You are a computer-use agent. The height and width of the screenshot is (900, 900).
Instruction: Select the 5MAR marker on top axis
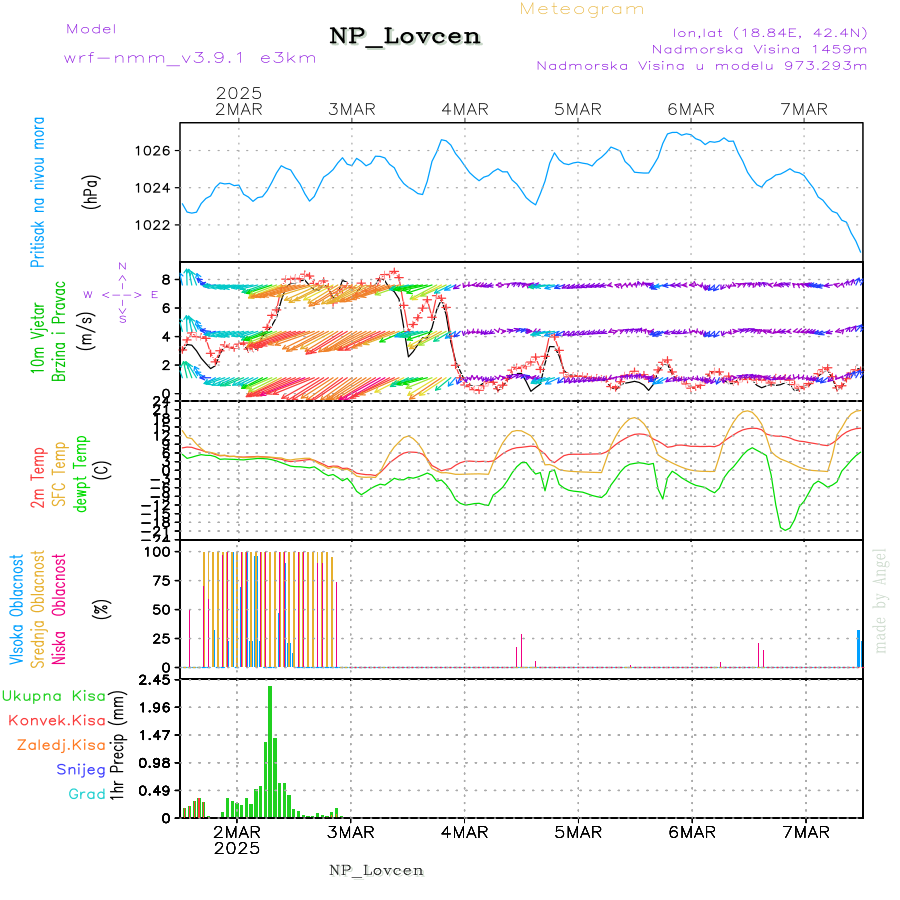click(577, 109)
